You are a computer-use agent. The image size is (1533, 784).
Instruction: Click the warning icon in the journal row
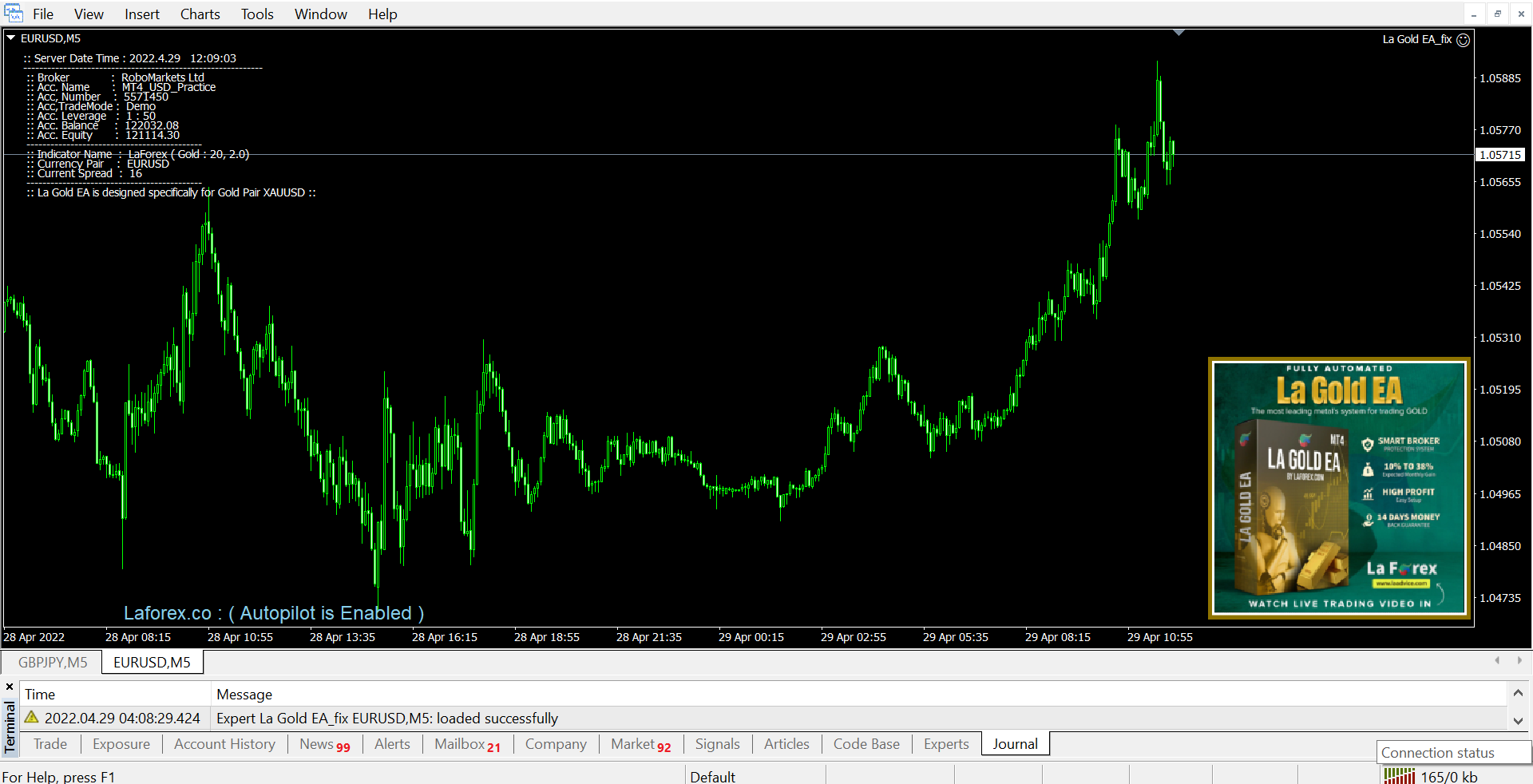32,718
